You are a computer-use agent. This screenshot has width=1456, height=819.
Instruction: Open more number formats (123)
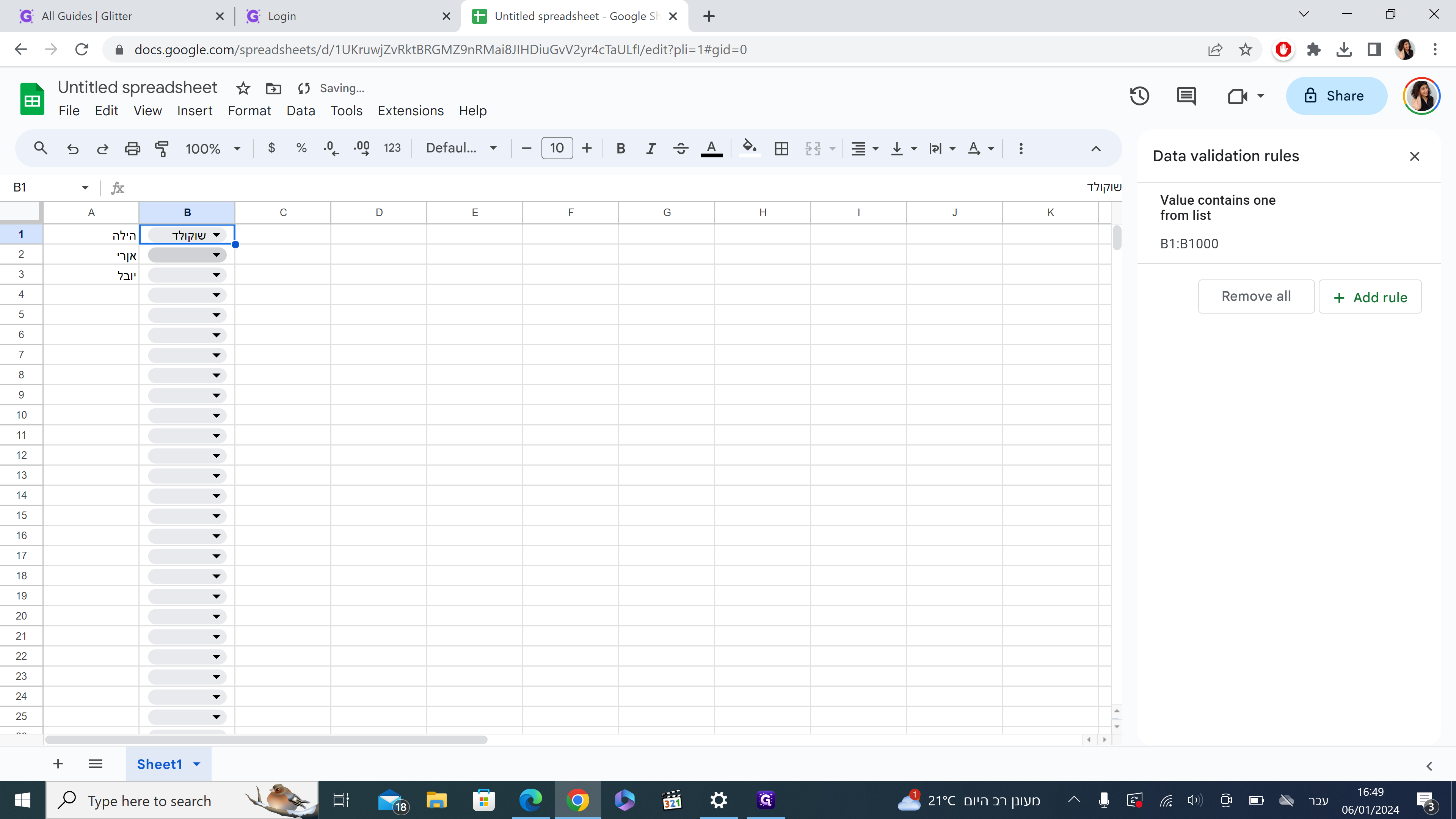pyautogui.click(x=392, y=148)
